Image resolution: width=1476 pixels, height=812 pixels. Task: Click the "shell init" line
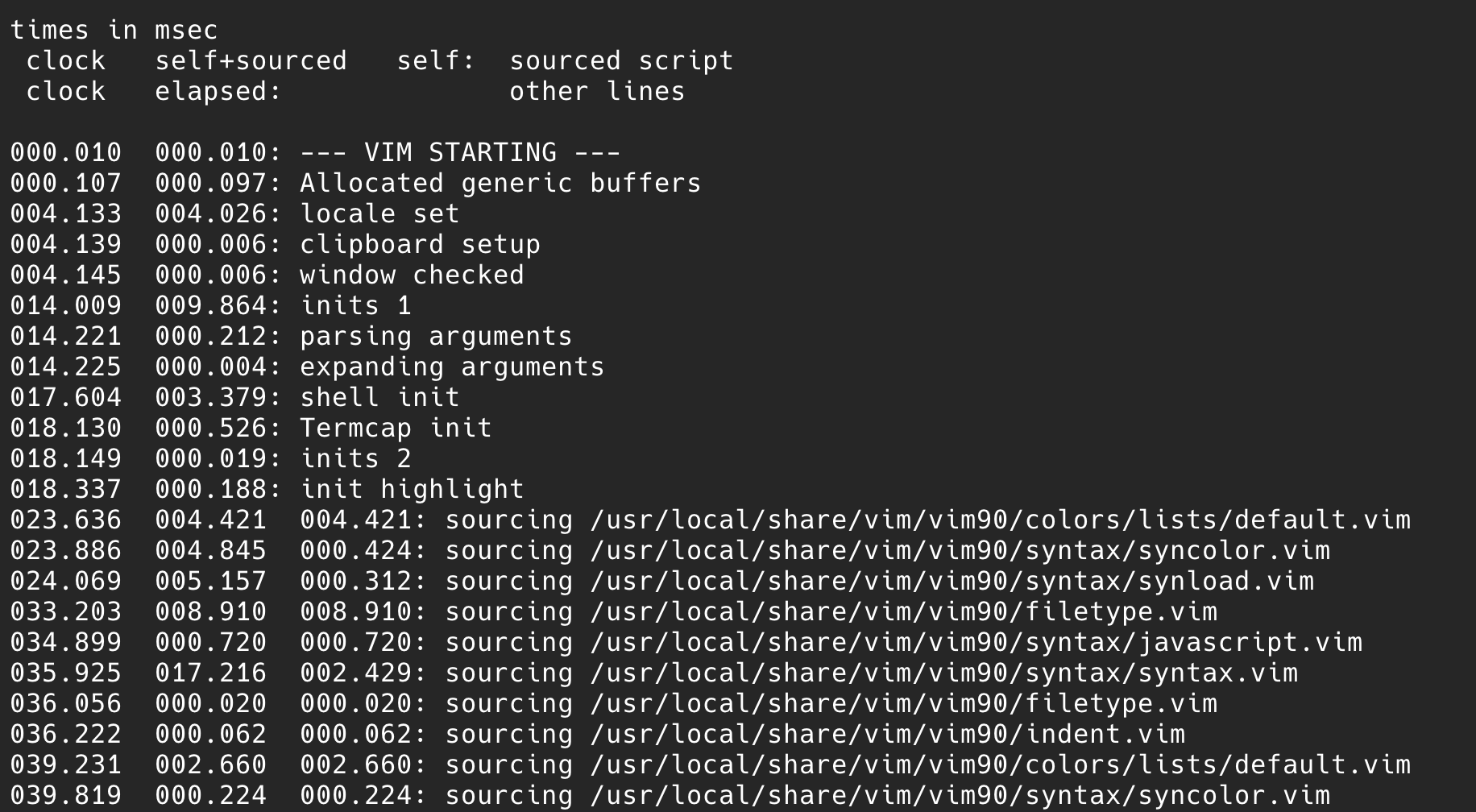tap(379, 397)
